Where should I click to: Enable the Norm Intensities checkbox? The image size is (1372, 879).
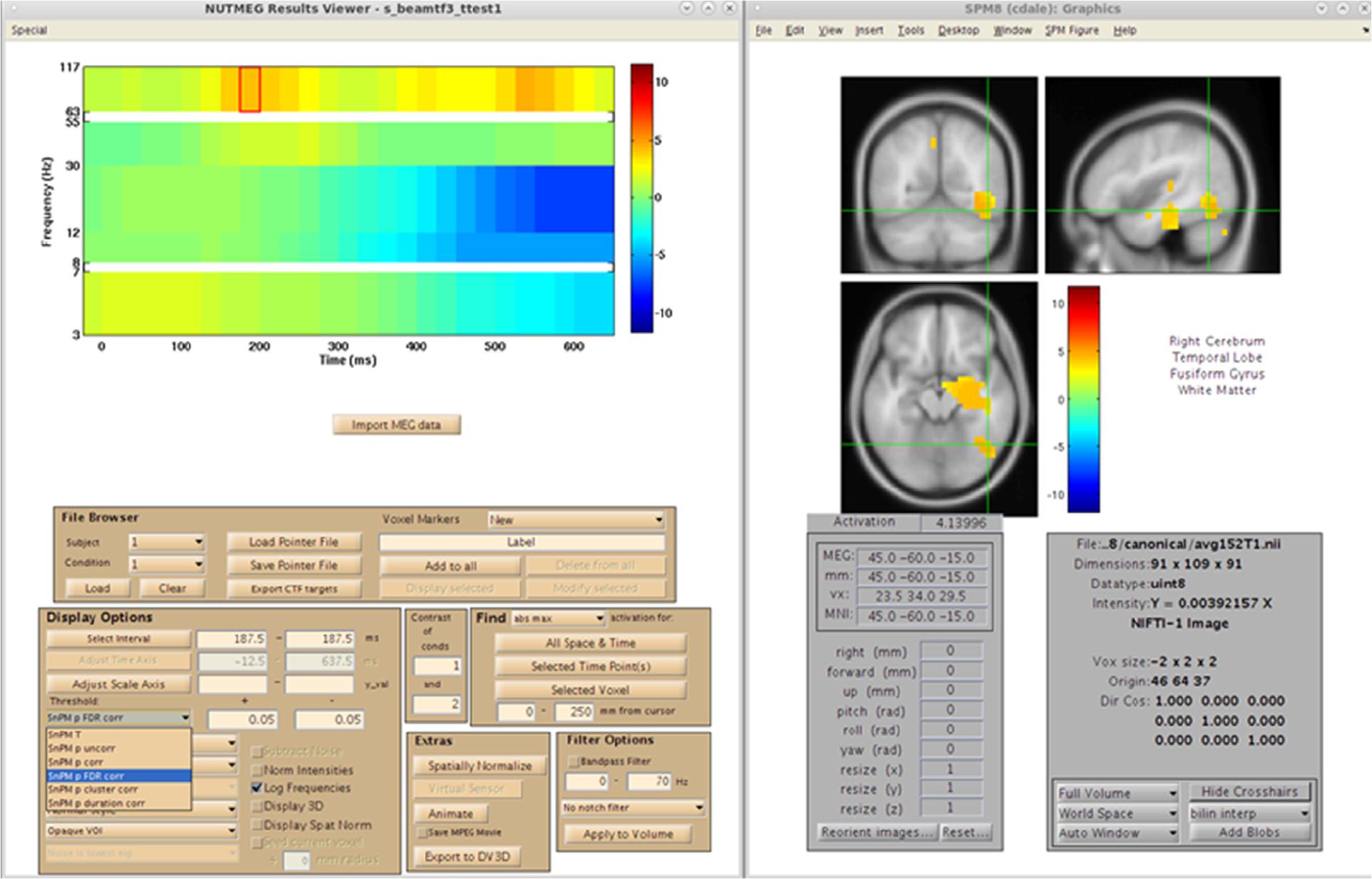257,771
